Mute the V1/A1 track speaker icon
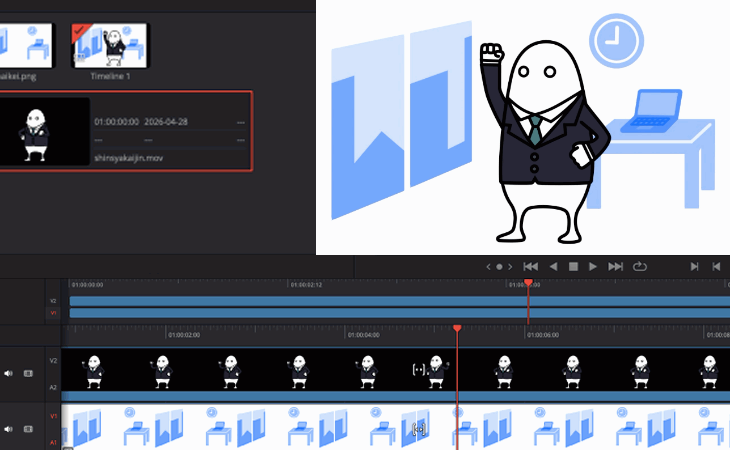 (x=8, y=429)
